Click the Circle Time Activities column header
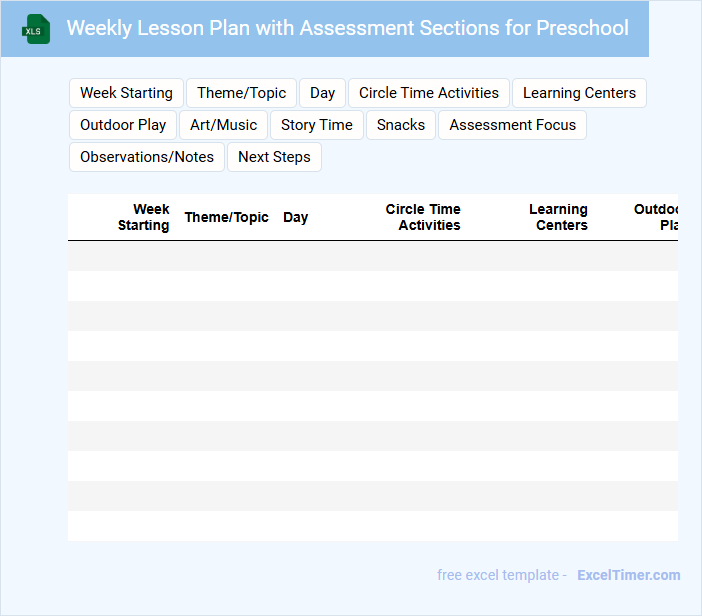 (423, 217)
